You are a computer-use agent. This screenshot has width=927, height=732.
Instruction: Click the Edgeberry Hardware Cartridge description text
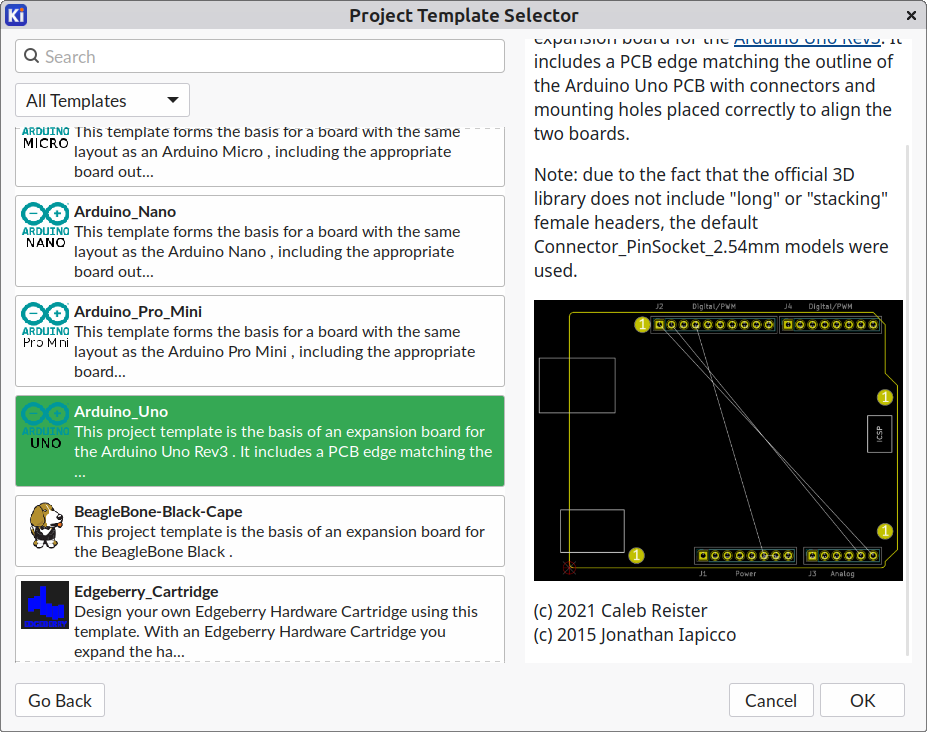pos(276,631)
